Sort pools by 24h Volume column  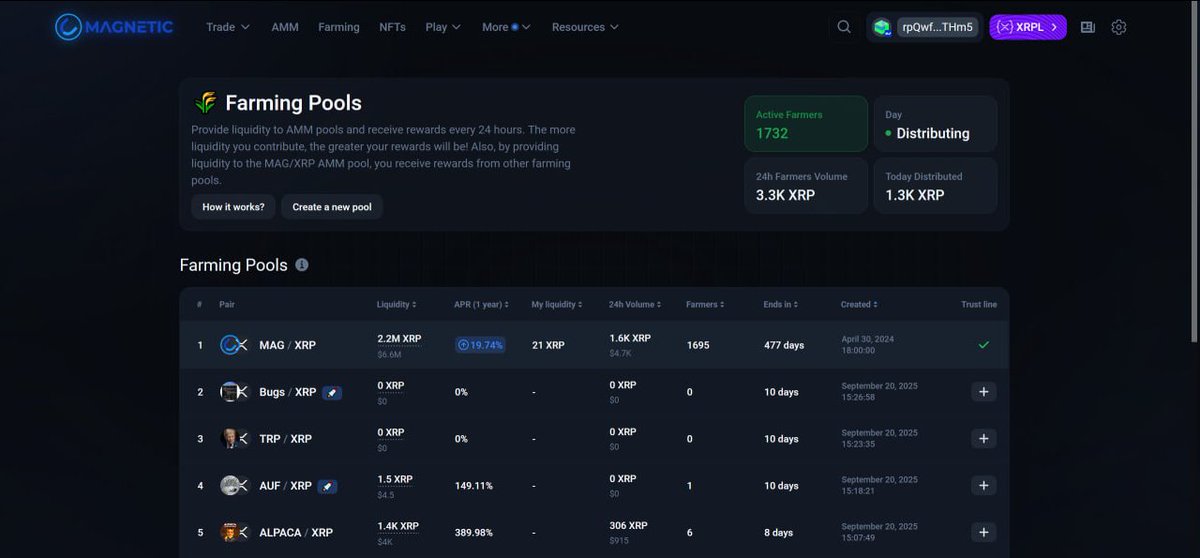click(x=635, y=304)
